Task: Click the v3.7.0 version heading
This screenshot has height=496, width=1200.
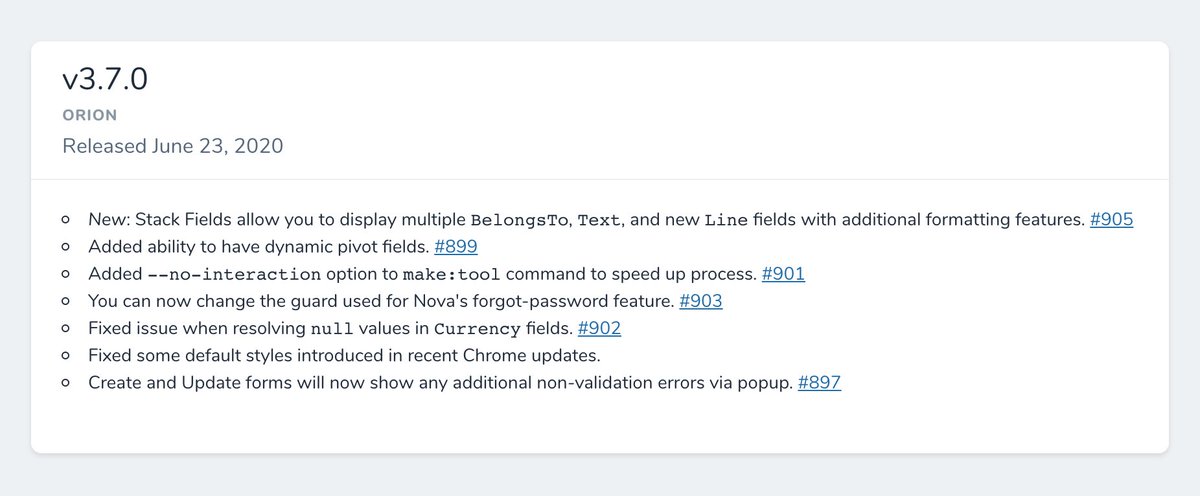Action: click(x=105, y=80)
